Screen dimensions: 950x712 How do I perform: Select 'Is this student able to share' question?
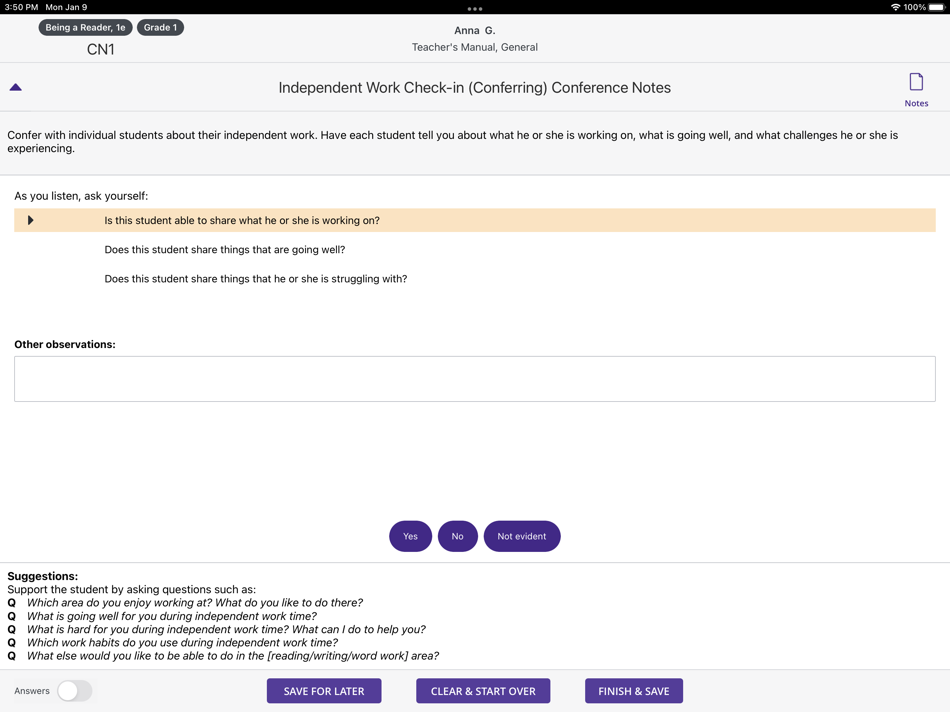(475, 220)
